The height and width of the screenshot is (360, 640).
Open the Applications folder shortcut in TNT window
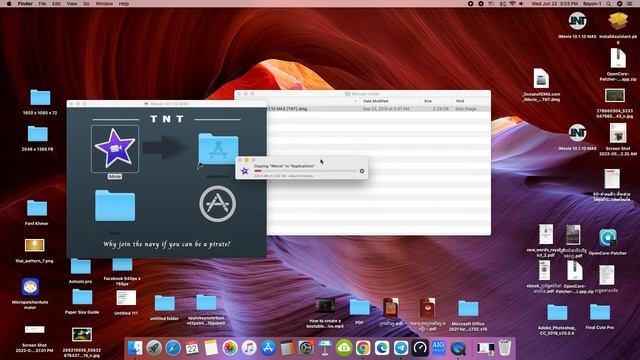[218, 149]
